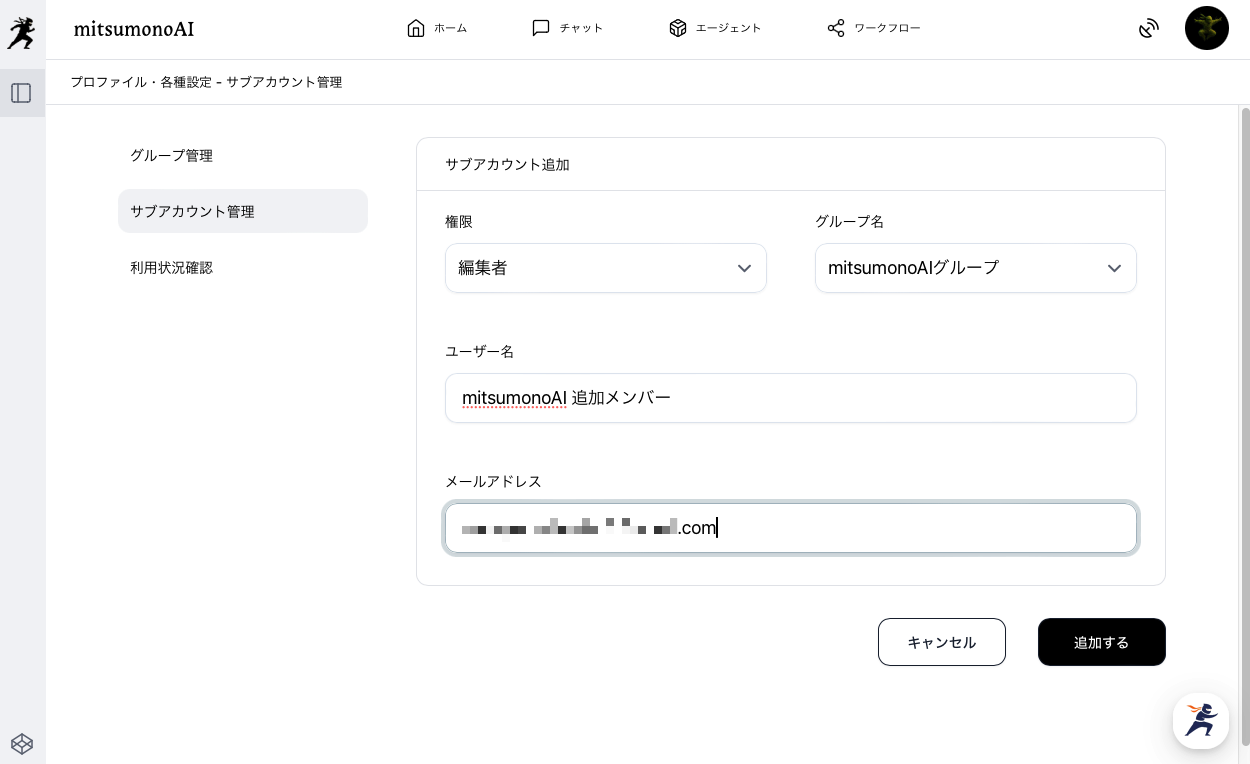This screenshot has height=764, width=1250.
Task: Click the home icon in navigation
Action: (416, 28)
